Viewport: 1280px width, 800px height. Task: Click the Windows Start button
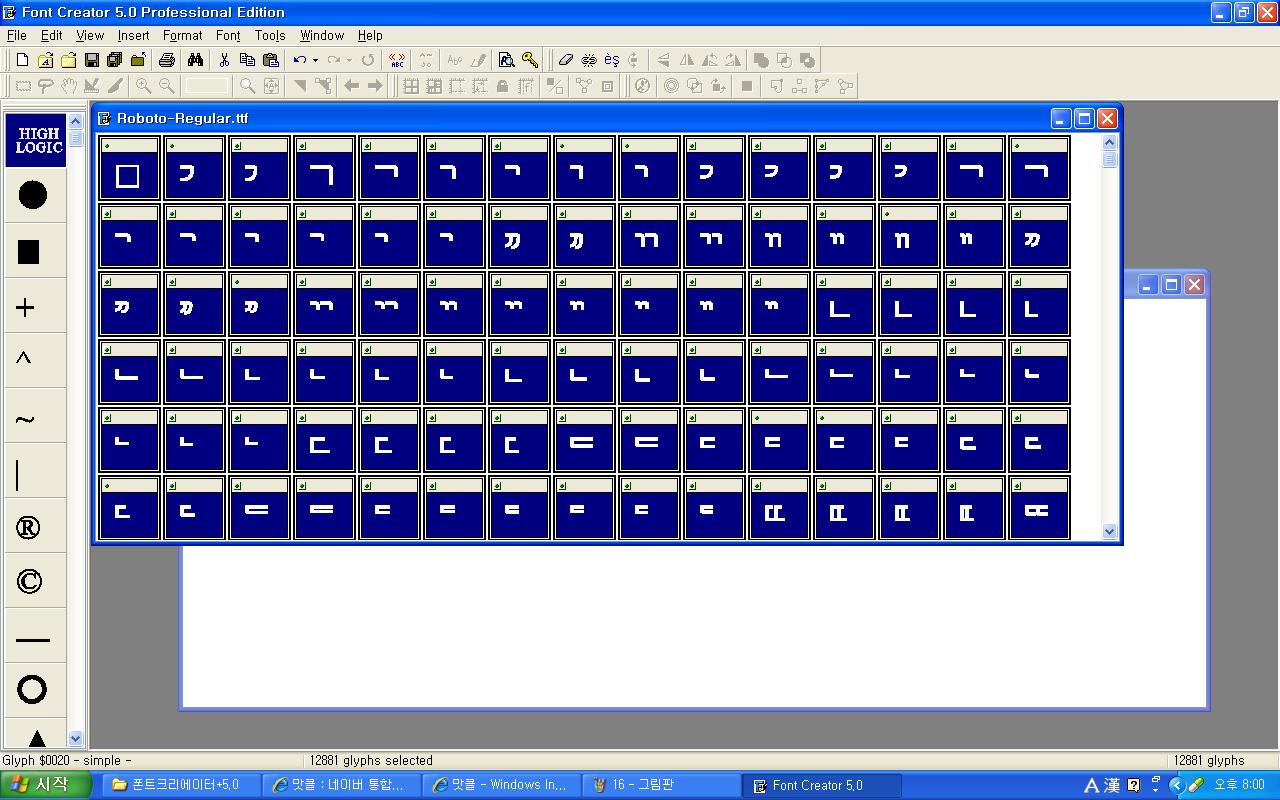(38, 785)
